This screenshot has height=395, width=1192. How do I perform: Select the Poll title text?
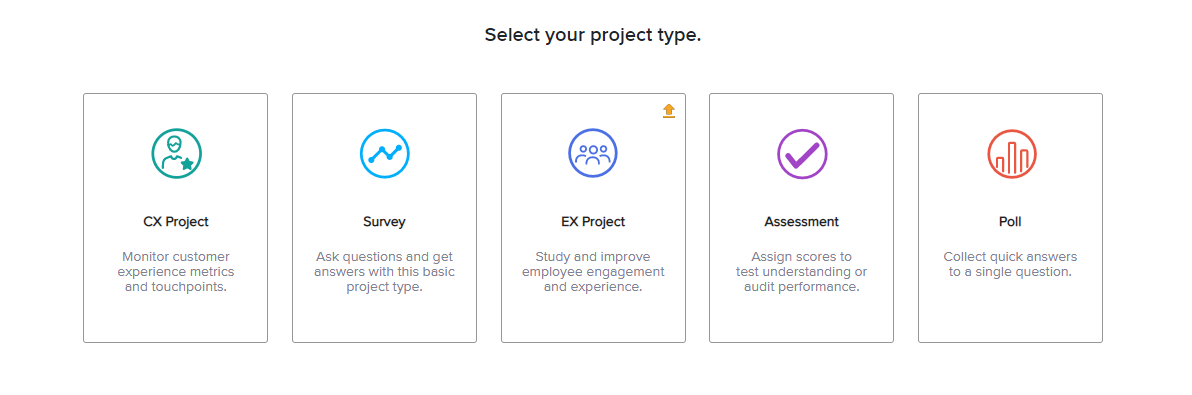pyautogui.click(x=1010, y=222)
